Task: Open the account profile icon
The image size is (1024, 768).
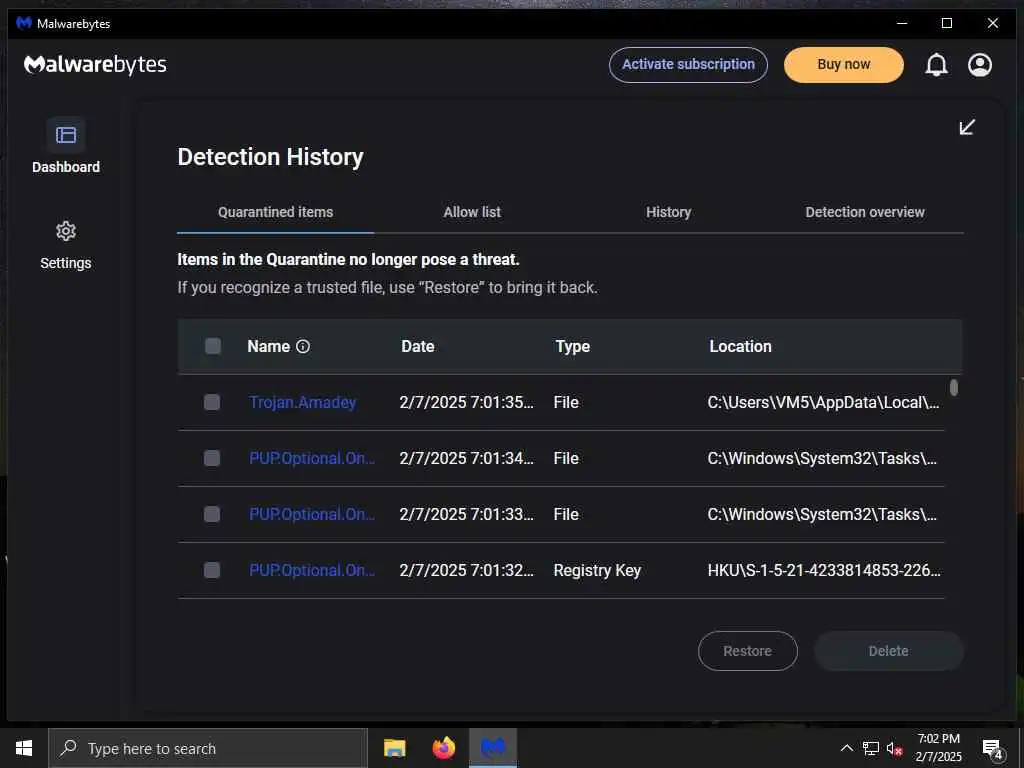Action: point(980,65)
